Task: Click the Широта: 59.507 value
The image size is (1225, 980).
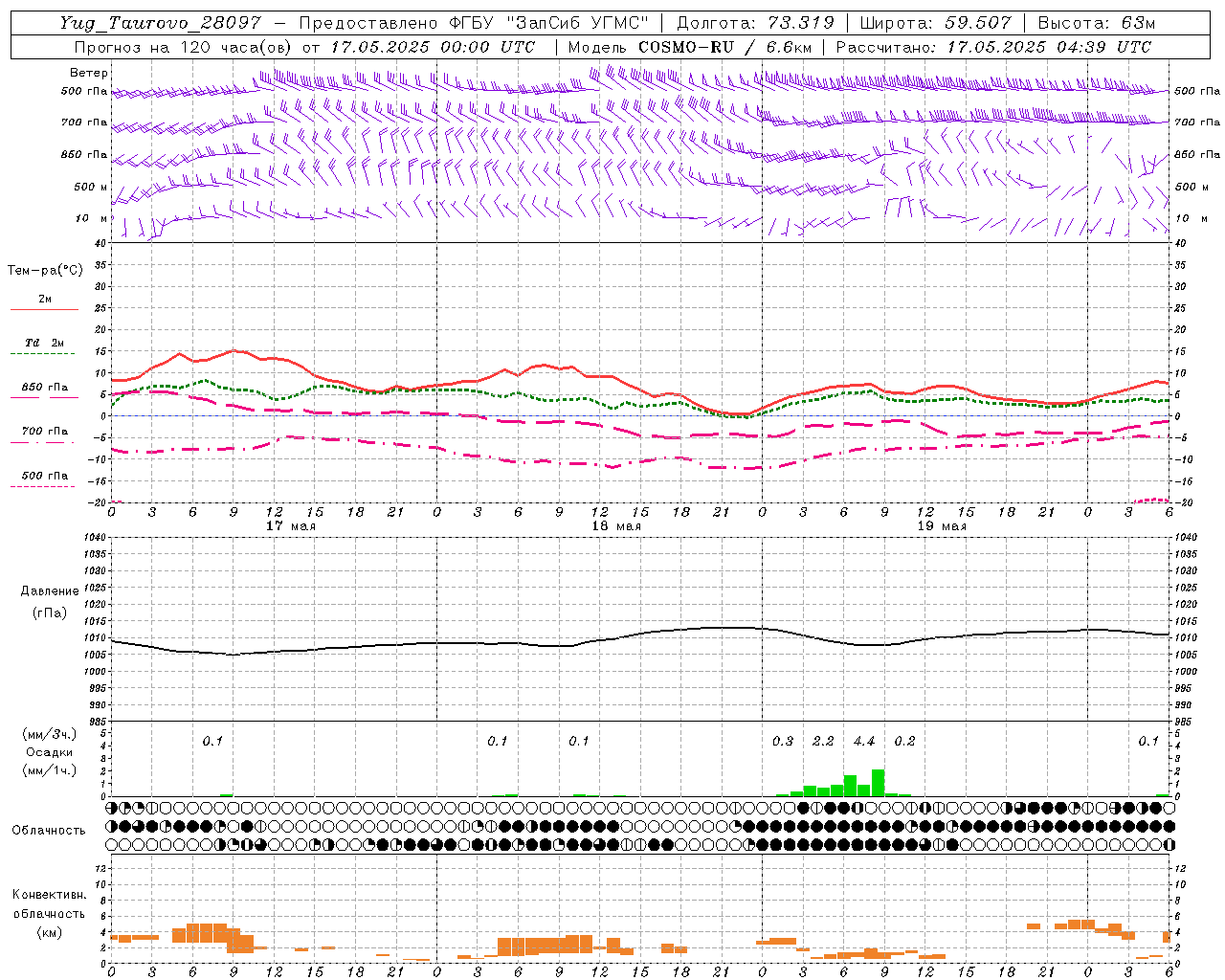Action: (935, 23)
